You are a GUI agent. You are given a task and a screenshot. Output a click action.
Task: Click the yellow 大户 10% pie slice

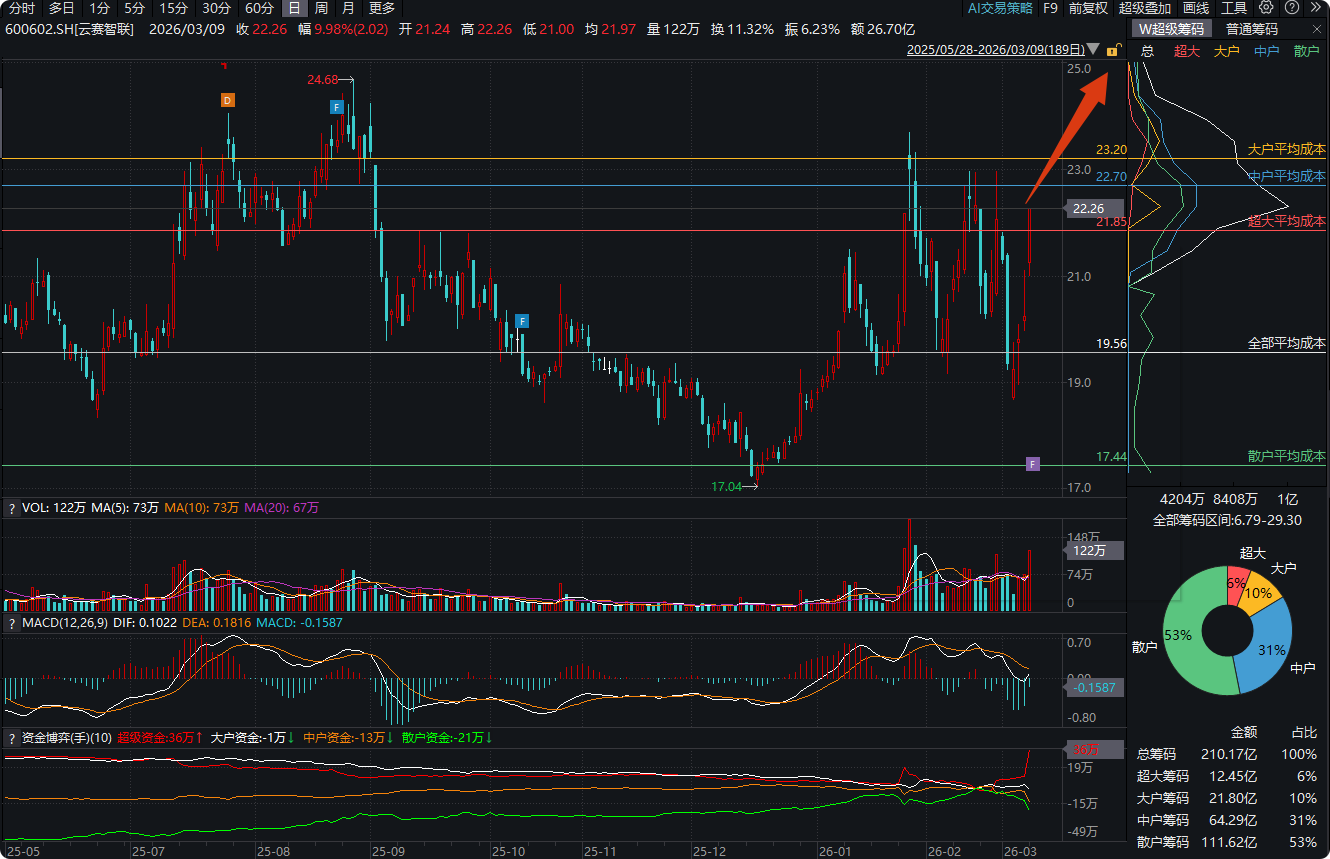tap(1259, 593)
